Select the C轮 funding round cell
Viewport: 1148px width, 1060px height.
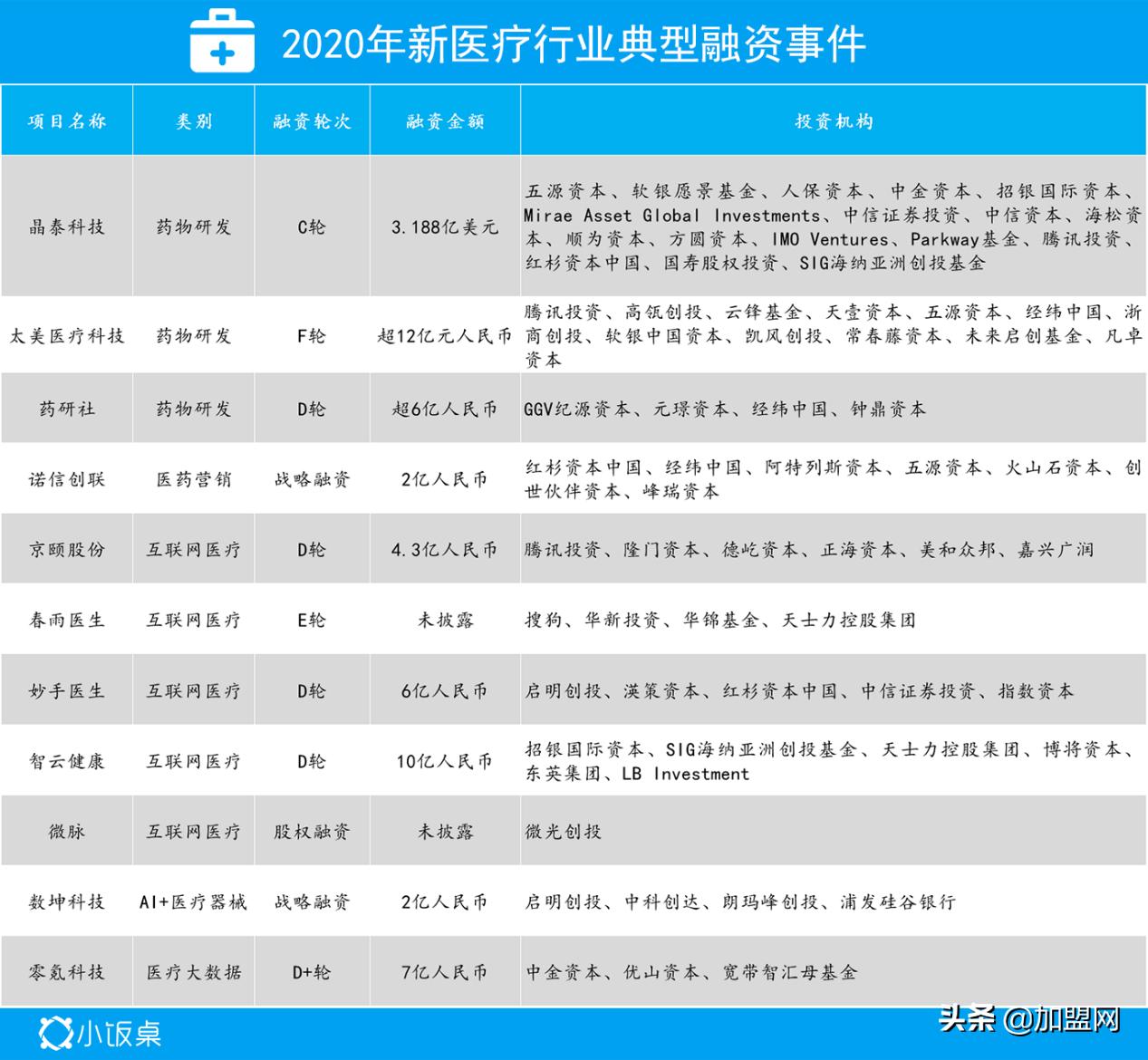click(x=312, y=226)
